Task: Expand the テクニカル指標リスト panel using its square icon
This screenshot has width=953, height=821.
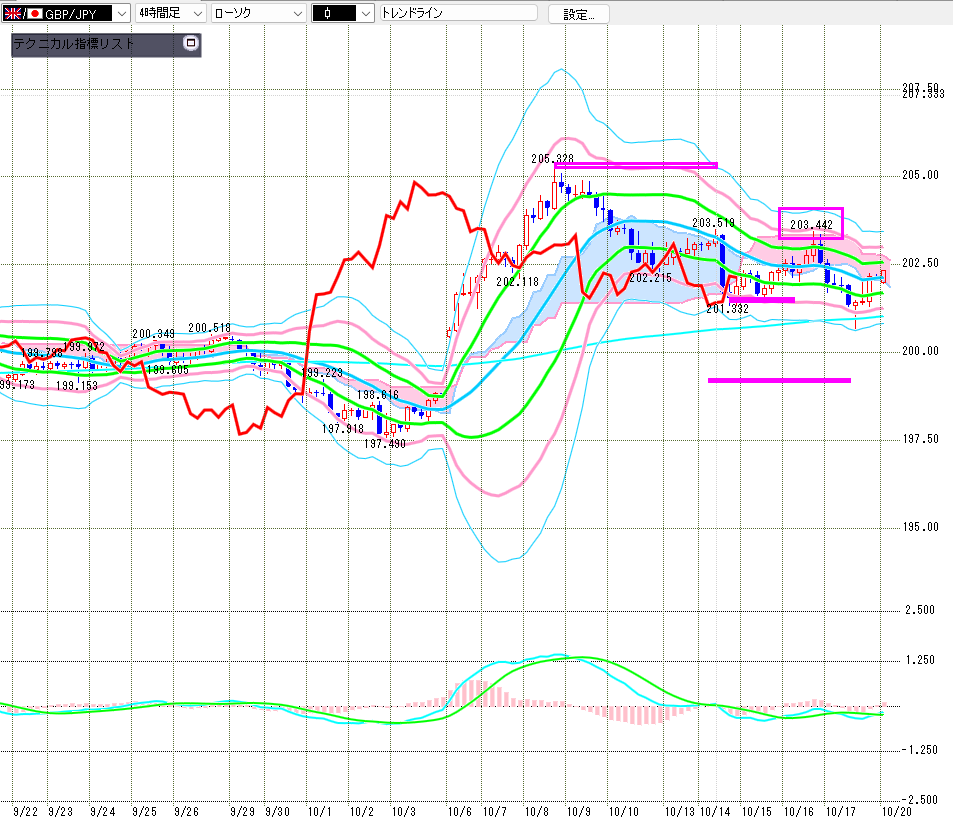Action: (x=191, y=44)
